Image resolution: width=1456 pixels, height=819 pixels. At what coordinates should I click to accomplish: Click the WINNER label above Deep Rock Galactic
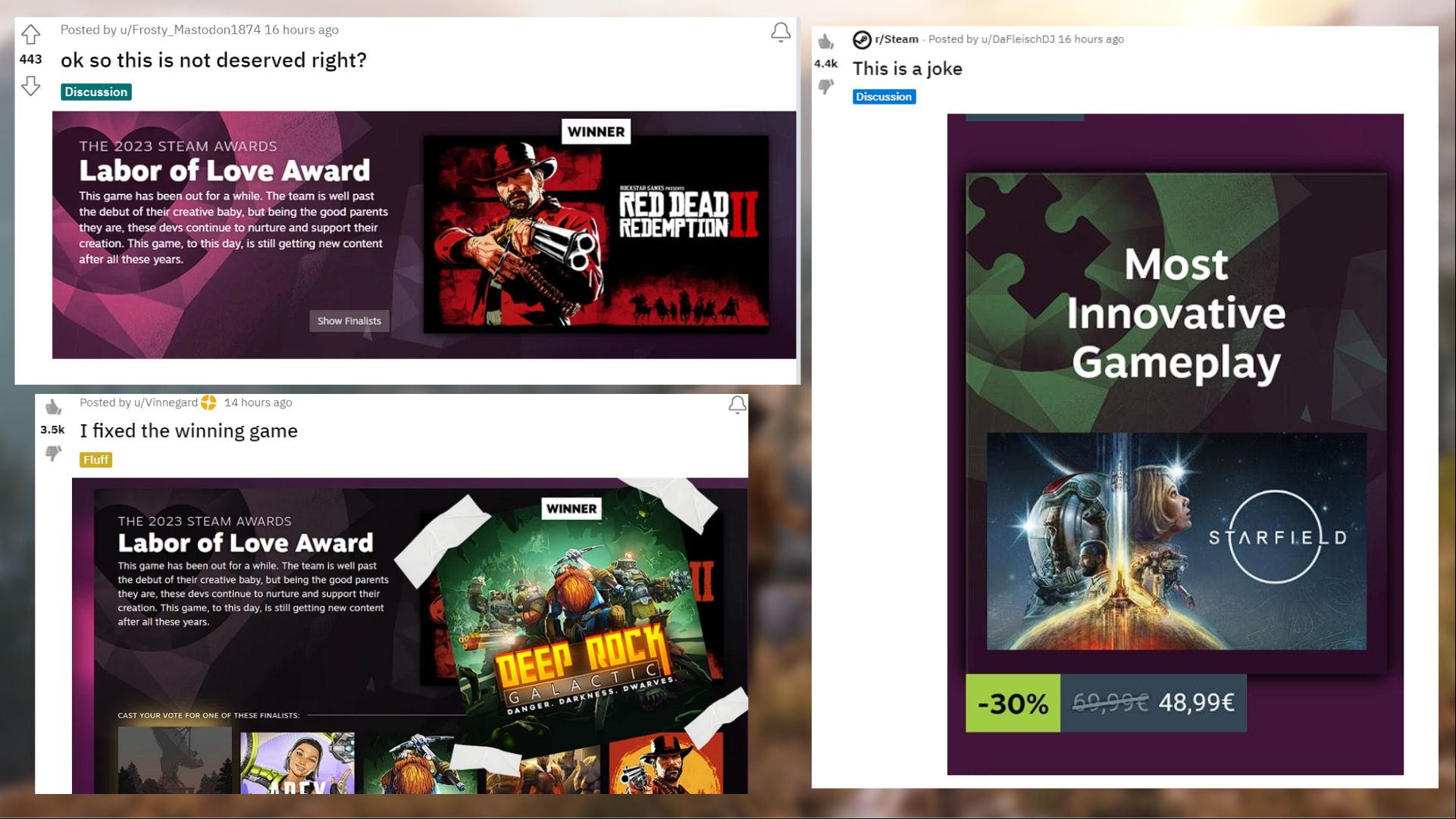click(x=571, y=508)
